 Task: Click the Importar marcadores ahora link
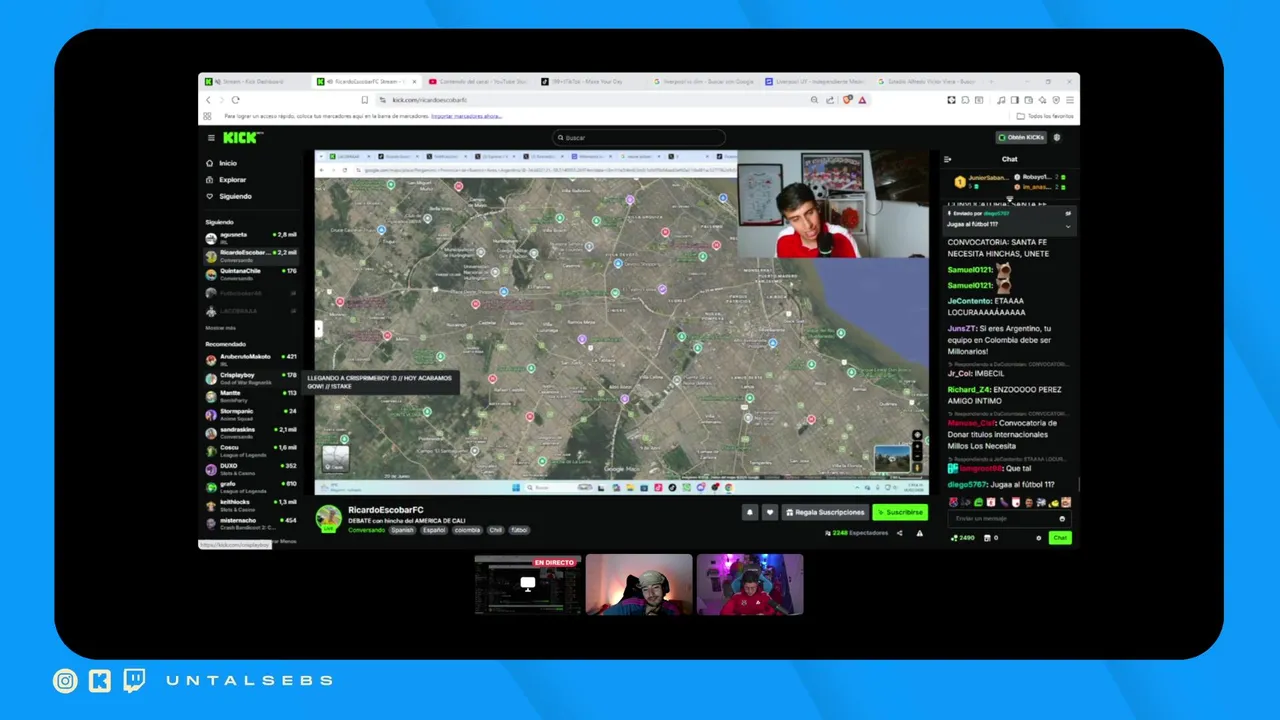point(466,116)
